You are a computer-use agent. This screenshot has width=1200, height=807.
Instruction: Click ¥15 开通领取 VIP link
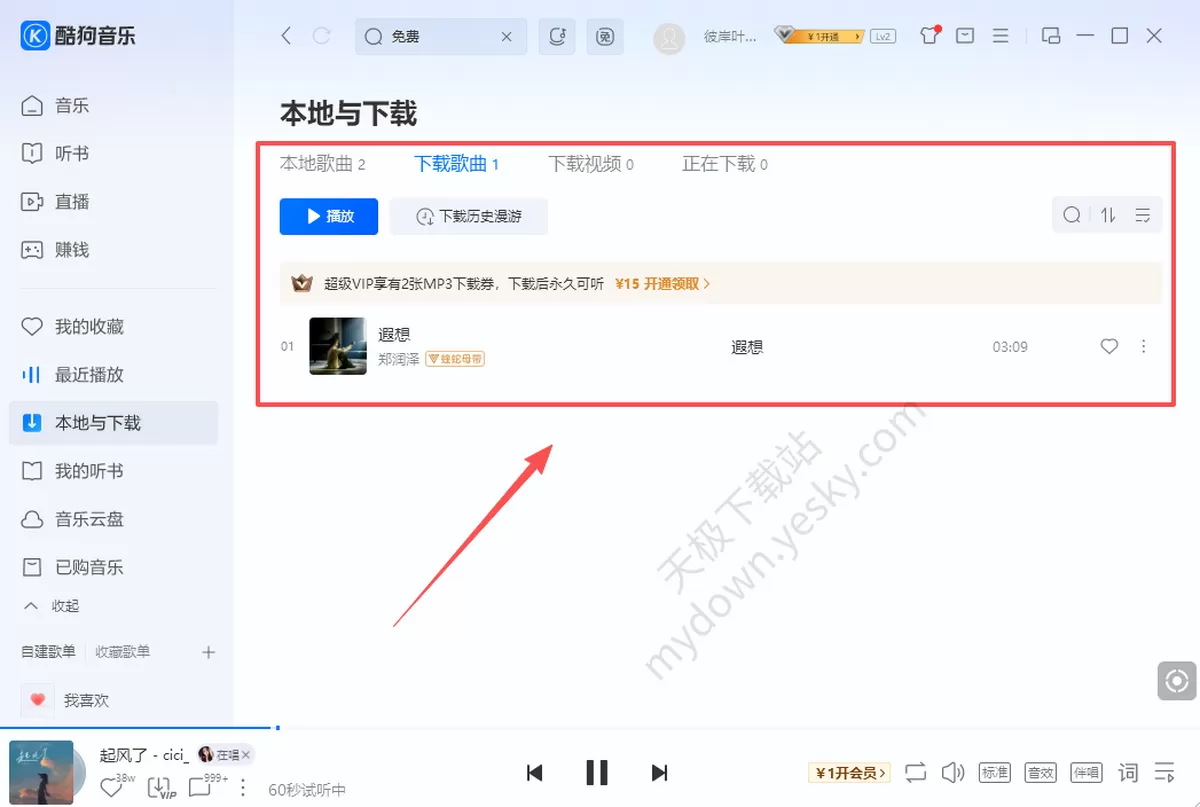662,284
